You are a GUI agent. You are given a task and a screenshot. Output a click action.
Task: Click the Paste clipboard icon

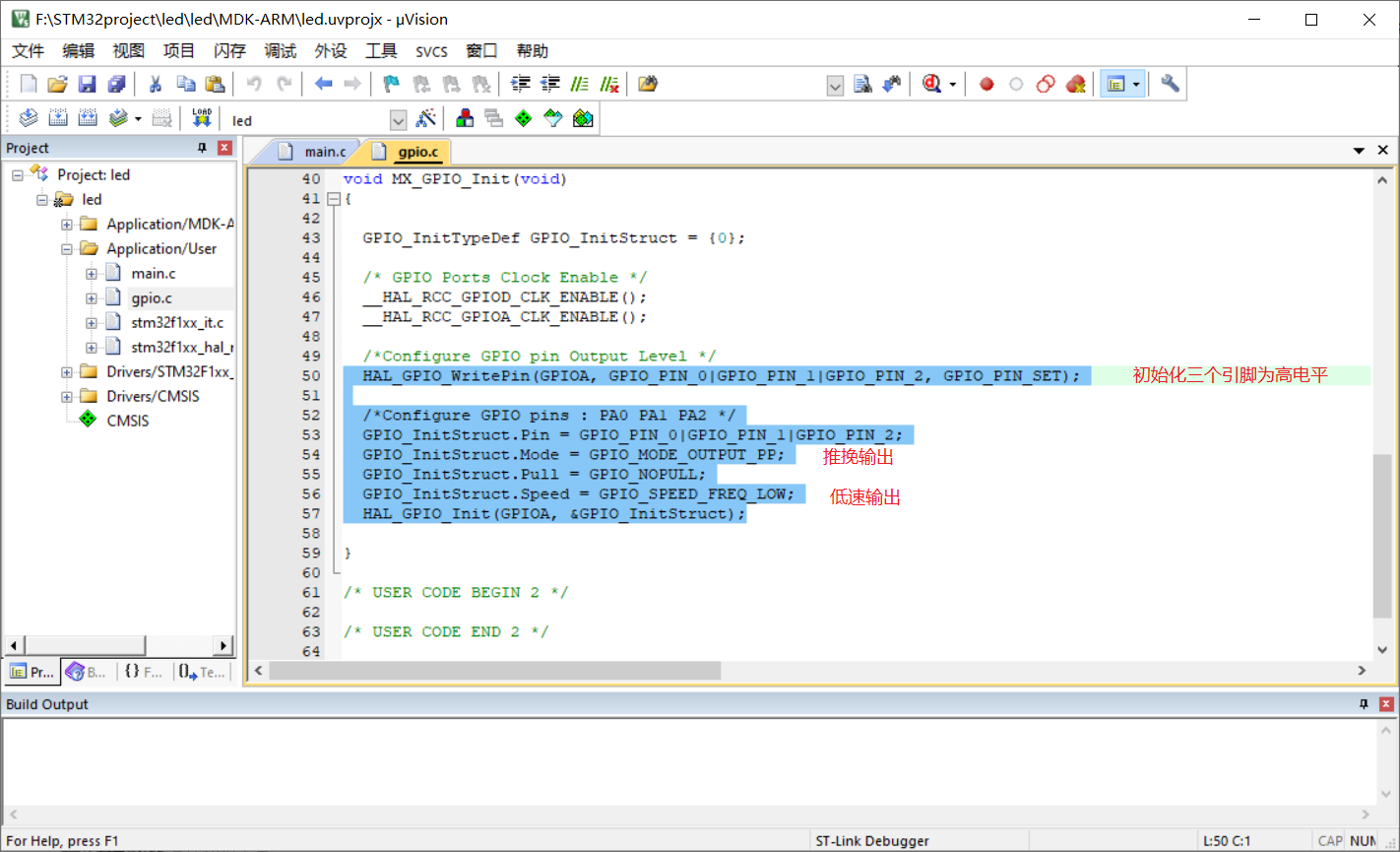click(215, 85)
